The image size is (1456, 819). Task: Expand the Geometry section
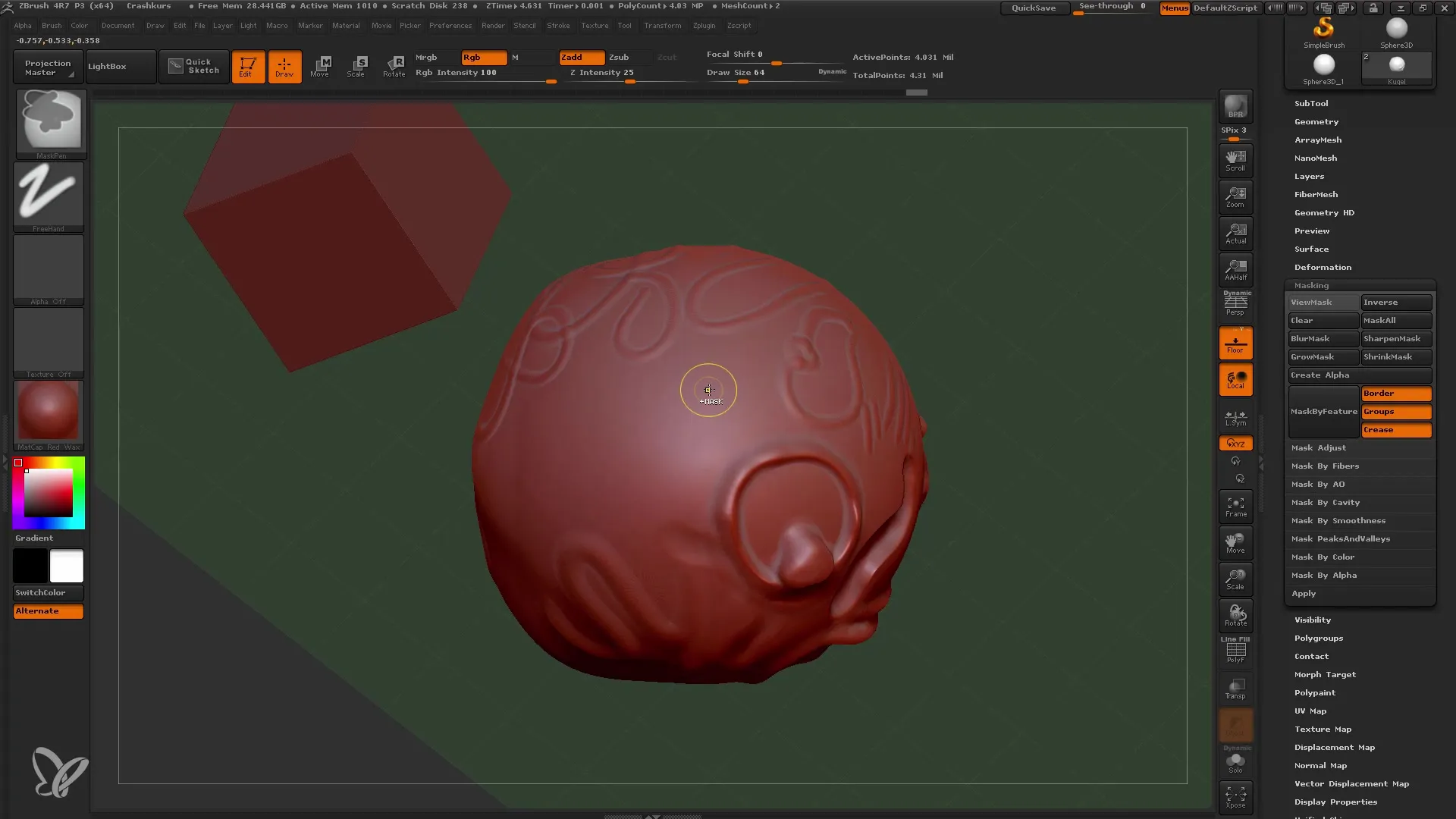coord(1316,121)
